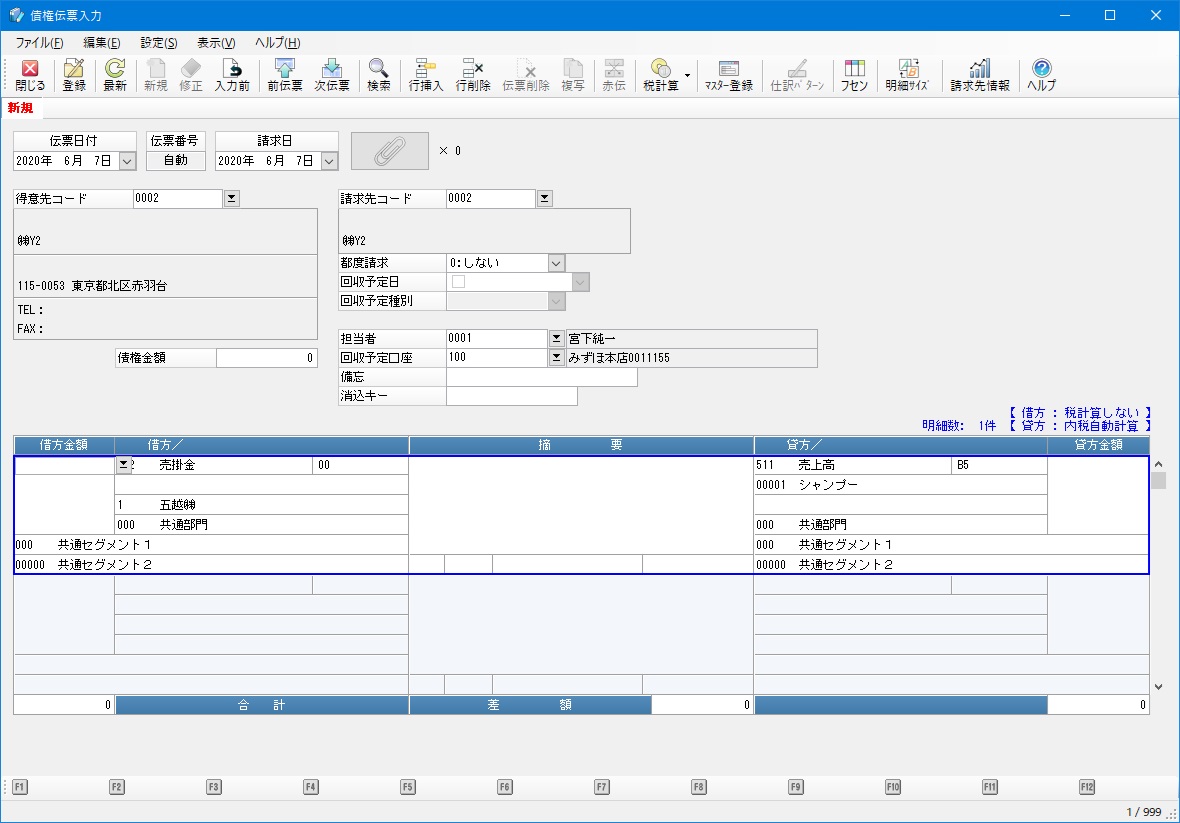Screen dimensions: 1180x823
Task: Expand the 回収予定口座 lookup dropdown
Action: [556, 357]
